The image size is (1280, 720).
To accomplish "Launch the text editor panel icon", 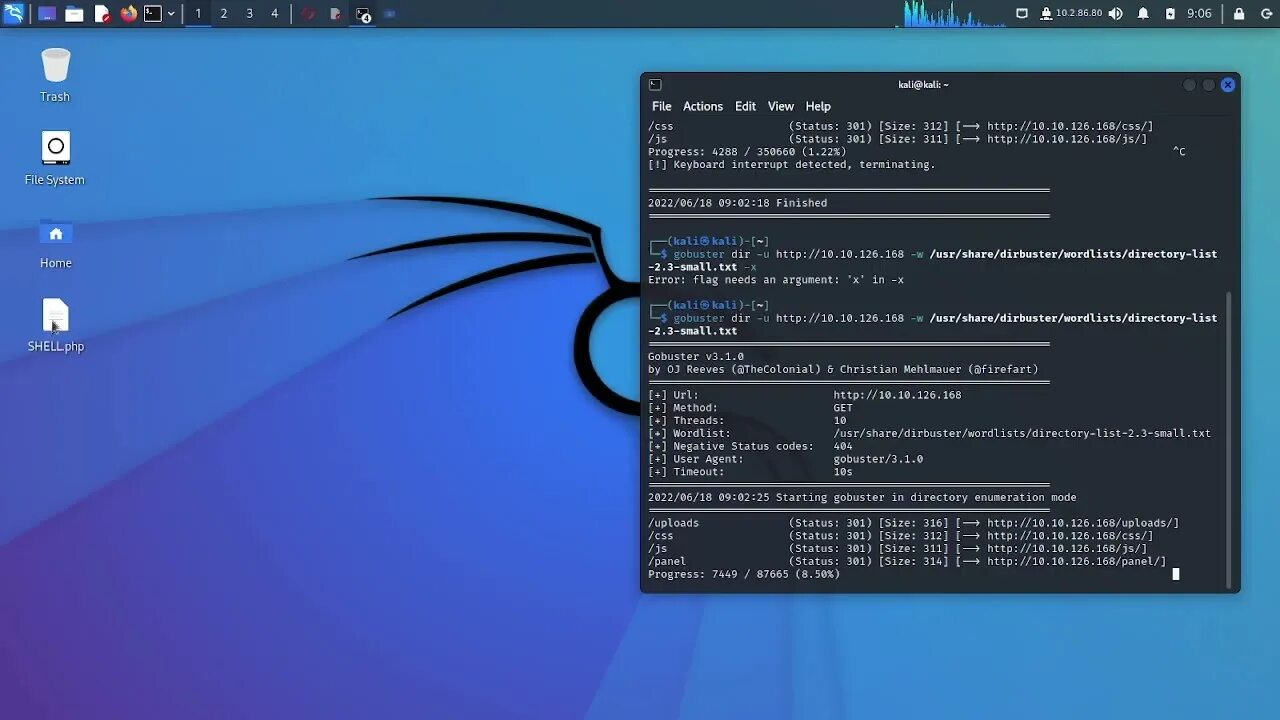I will (102, 14).
